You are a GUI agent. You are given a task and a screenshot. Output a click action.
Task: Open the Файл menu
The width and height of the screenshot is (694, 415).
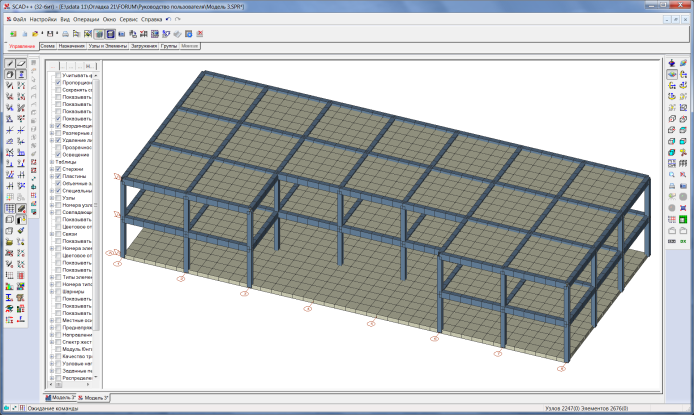tap(17, 19)
